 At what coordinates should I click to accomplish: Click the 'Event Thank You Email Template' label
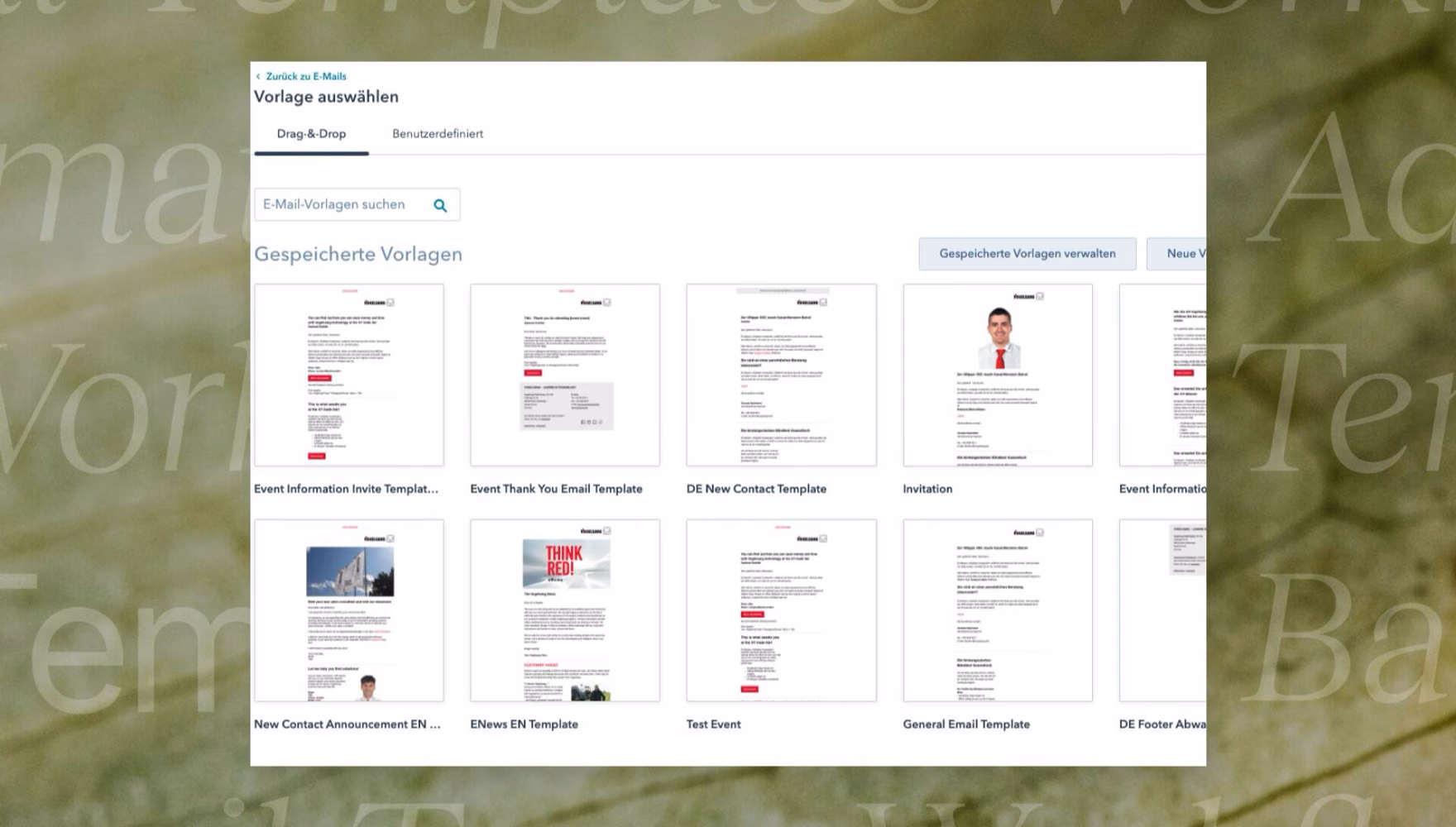point(556,489)
